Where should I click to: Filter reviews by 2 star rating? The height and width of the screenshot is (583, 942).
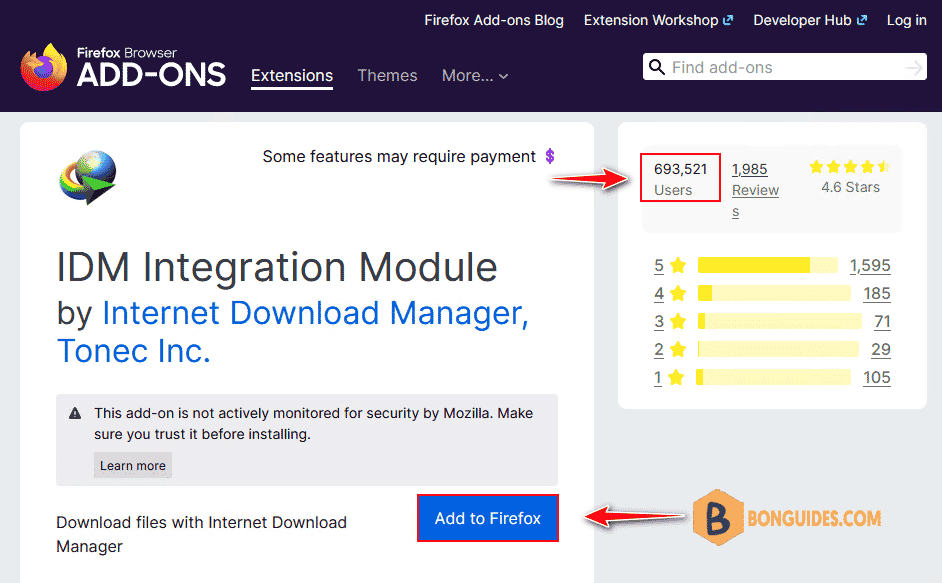(670, 349)
